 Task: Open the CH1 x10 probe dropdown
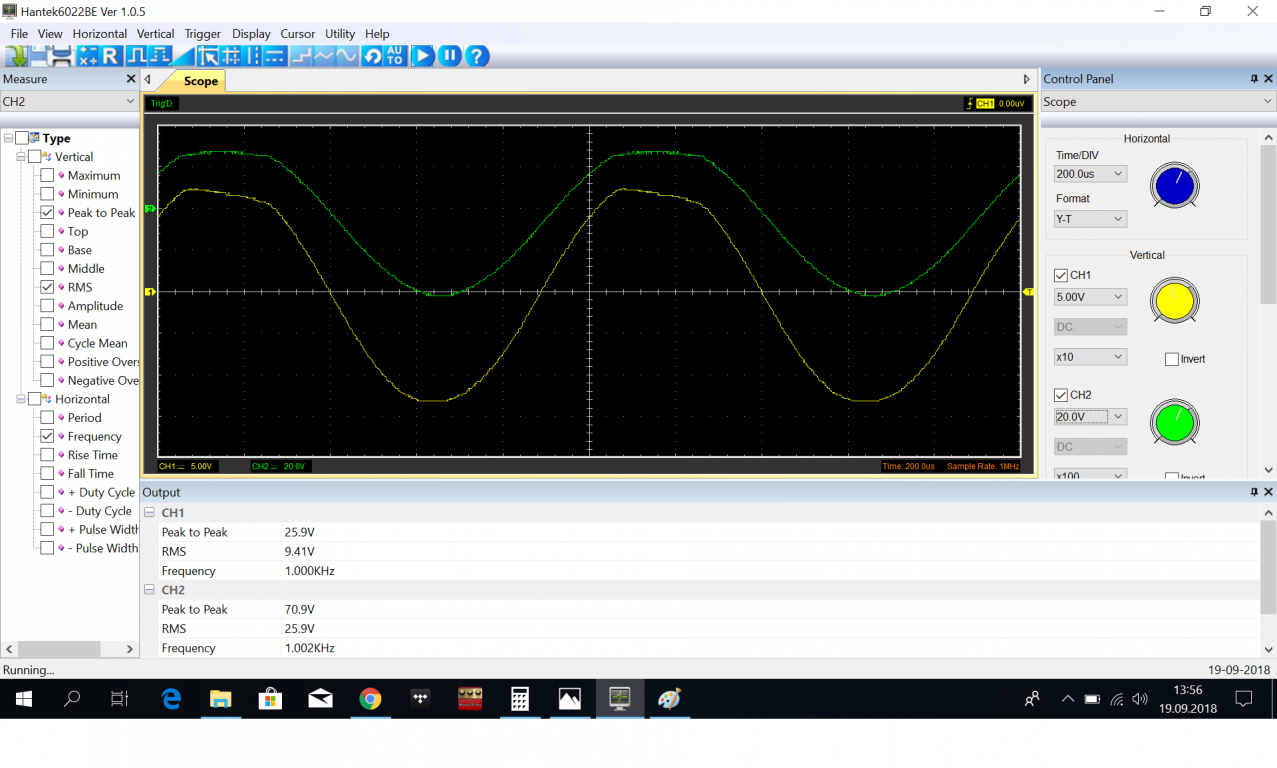click(1090, 357)
